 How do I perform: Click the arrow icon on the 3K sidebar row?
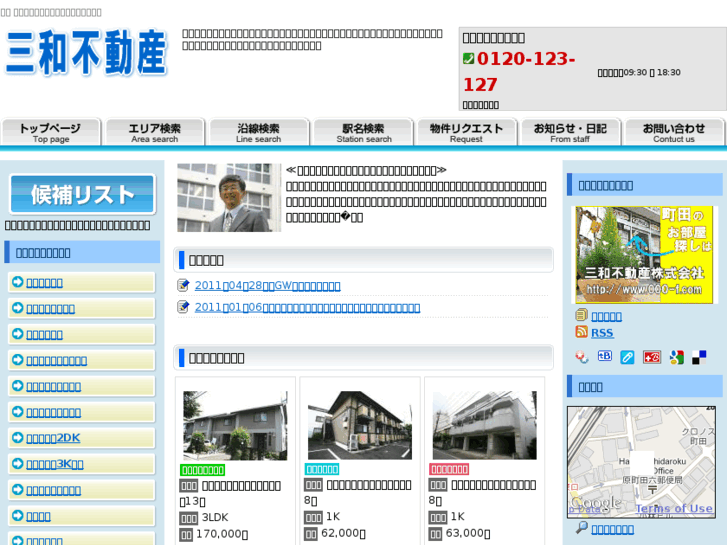coord(18,463)
